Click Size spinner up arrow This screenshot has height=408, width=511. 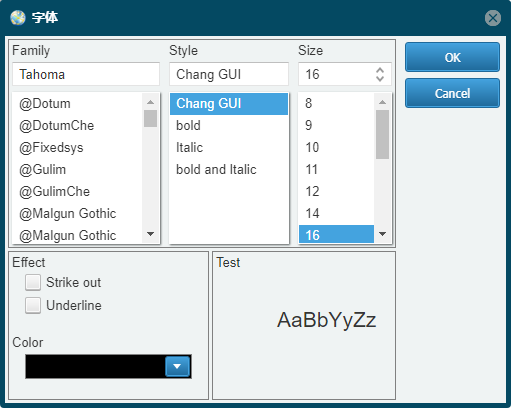click(x=380, y=70)
